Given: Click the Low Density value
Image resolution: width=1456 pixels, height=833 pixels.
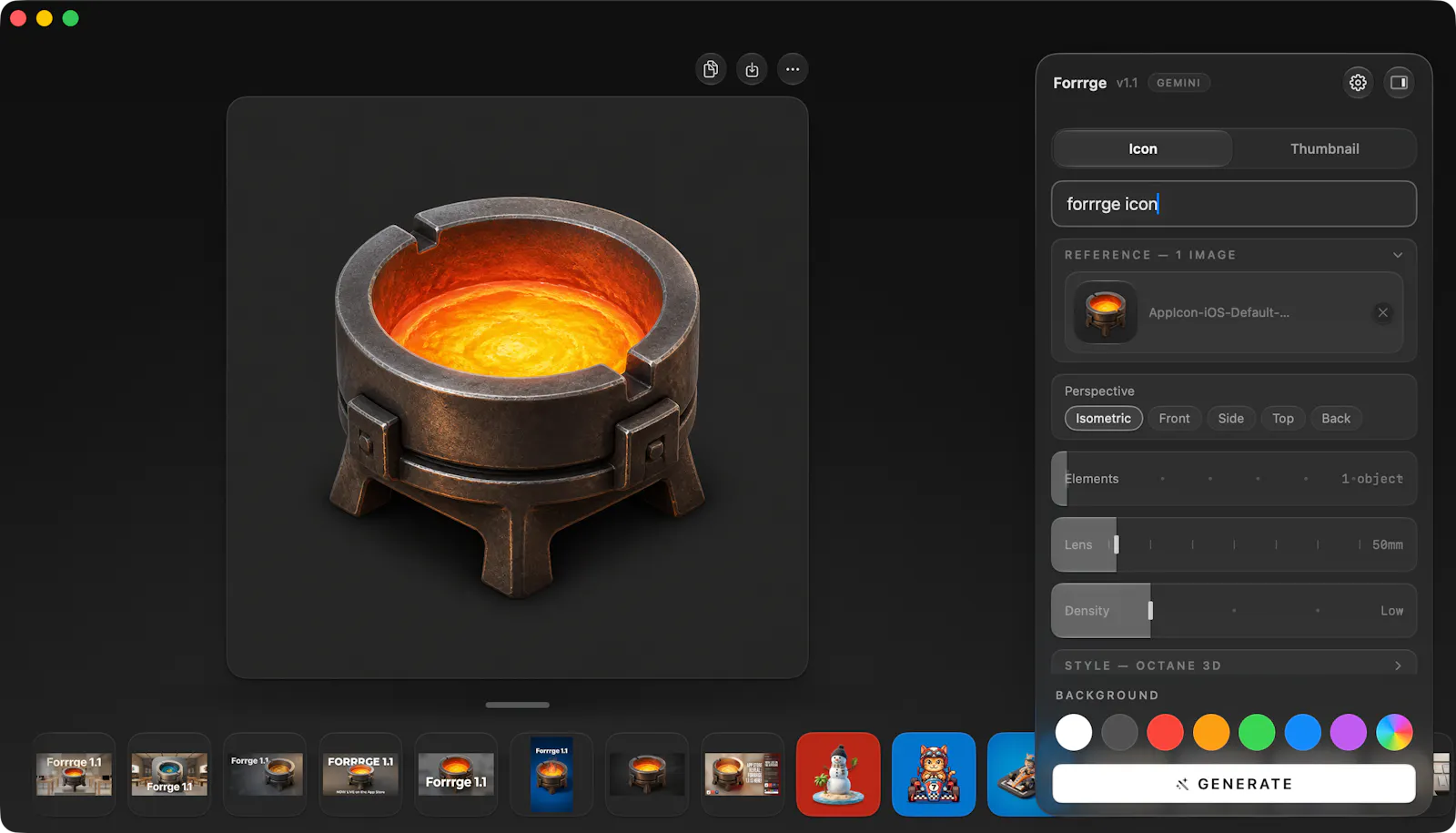Looking at the screenshot, I should point(1391,611).
